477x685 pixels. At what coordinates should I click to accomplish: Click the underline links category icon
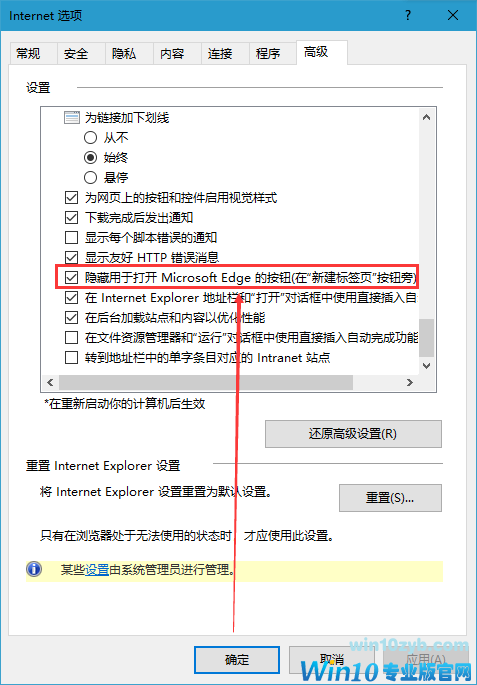(72, 118)
